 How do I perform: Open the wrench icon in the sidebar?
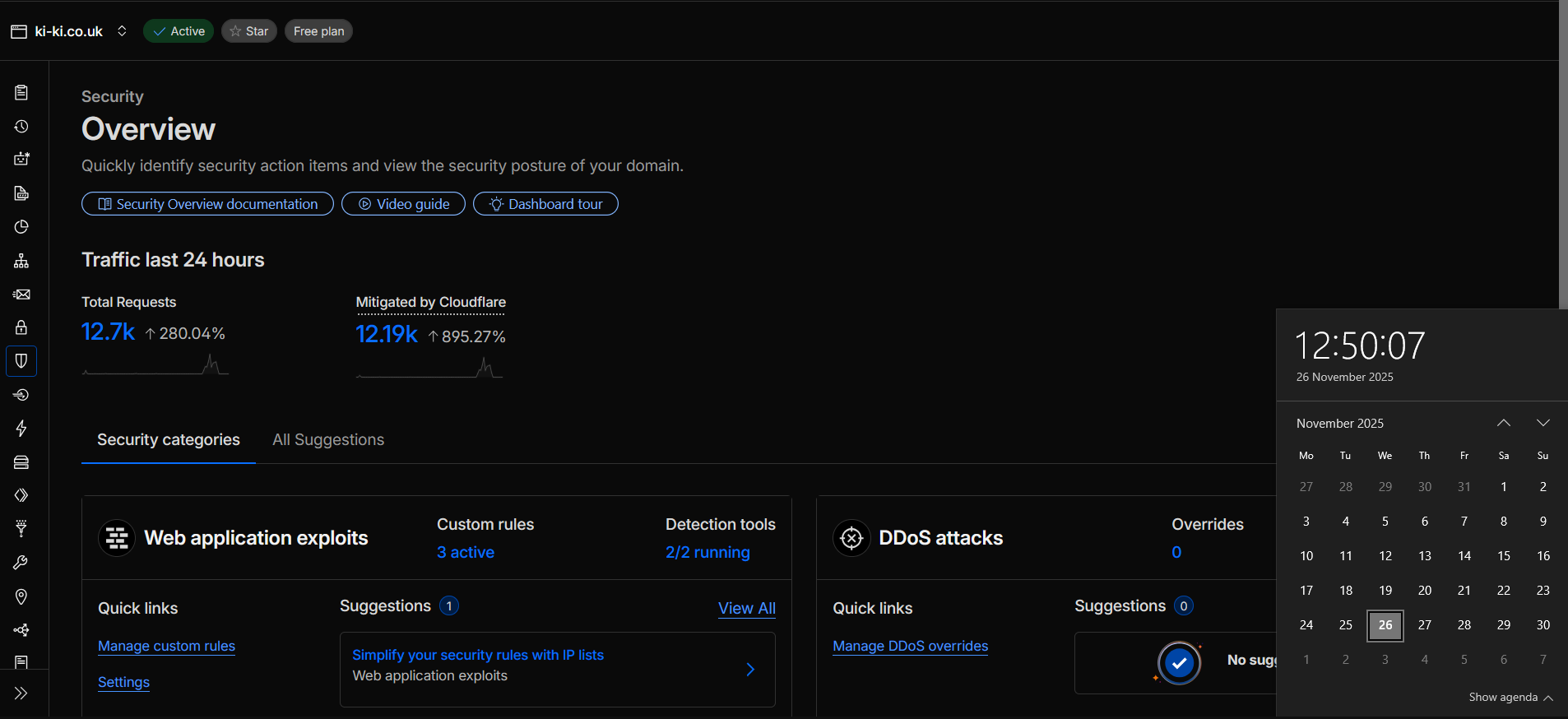pyautogui.click(x=21, y=563)
